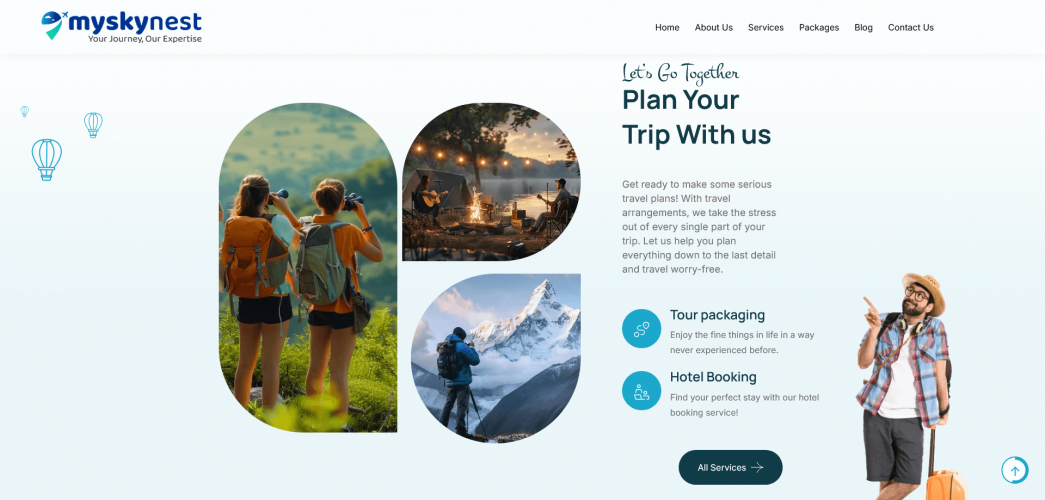Navigate to Contact Us
The image size is (1045, 500).
[x=910, y=27]
